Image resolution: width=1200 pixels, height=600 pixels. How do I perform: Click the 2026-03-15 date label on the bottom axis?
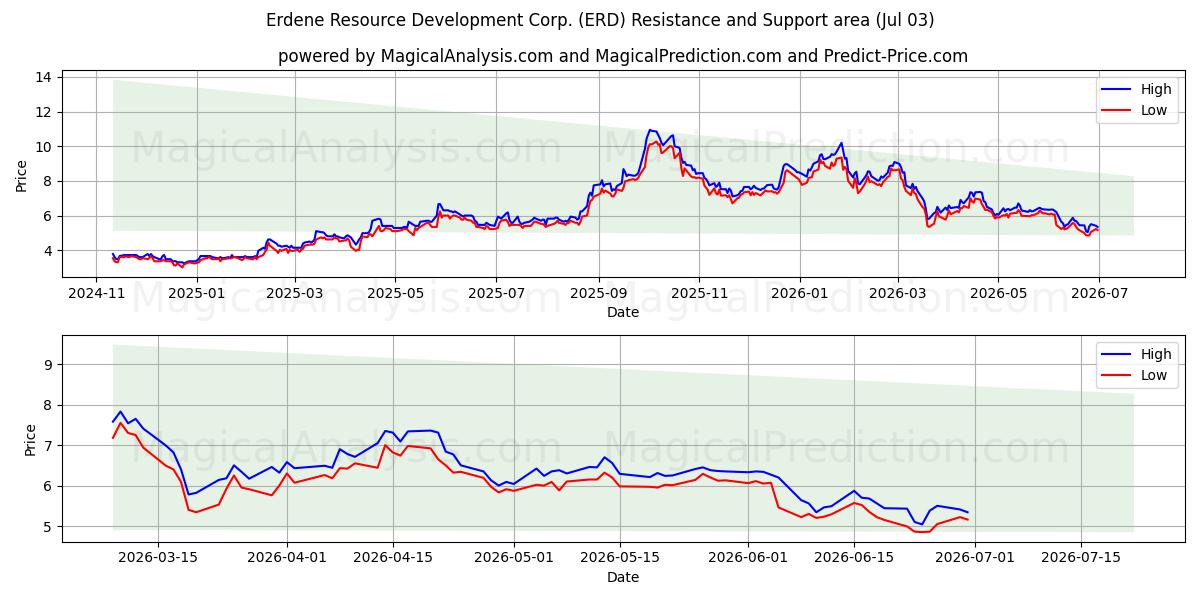click(x=158, y=558)
